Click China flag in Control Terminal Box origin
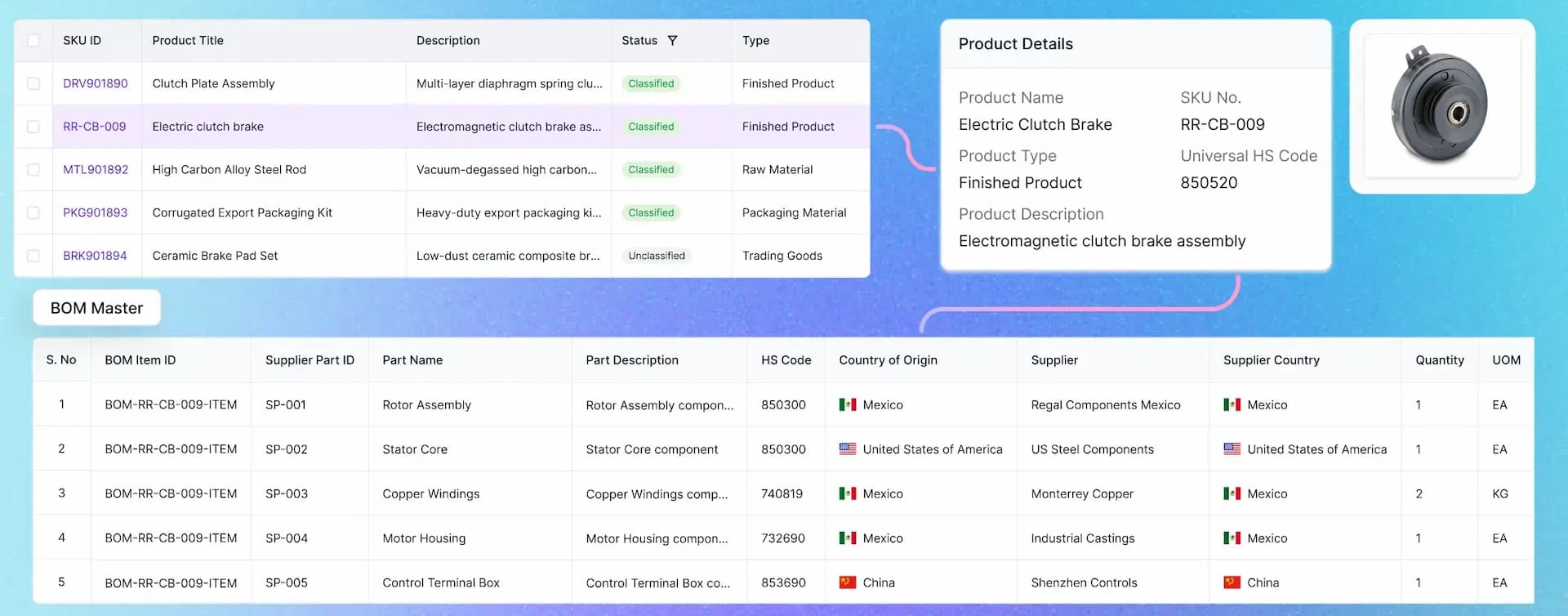Screen dimensions: 1568x616 (x=848, y=582)
